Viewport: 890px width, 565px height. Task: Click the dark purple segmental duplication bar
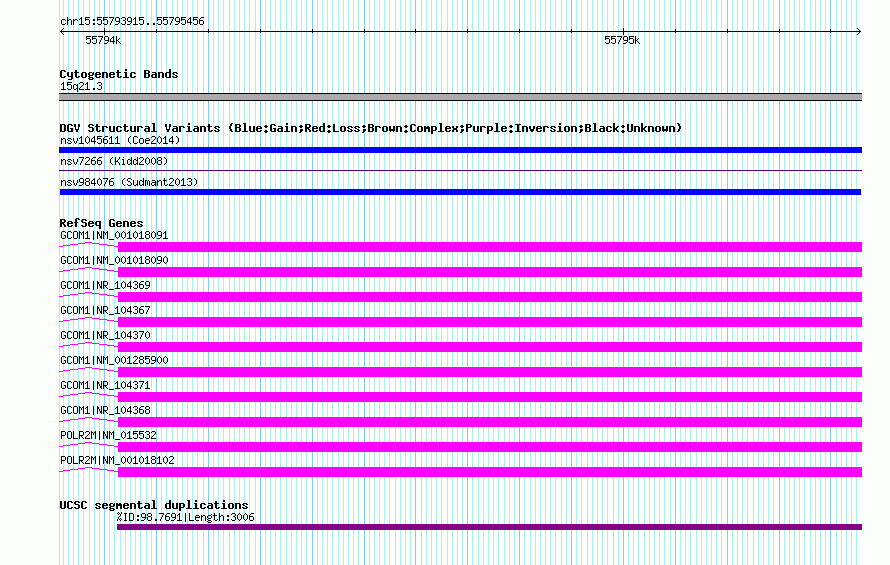pyautogui.click(x=489, y=527)
